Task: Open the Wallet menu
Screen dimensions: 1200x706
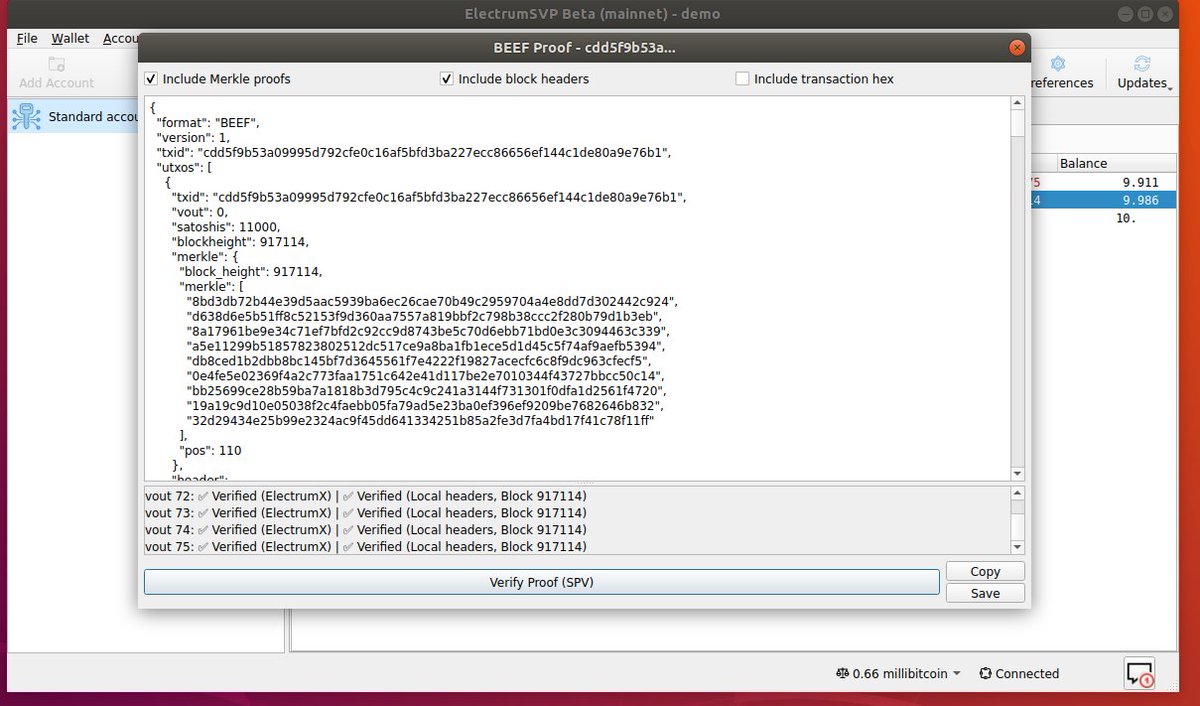Action: tap(70, 38)
